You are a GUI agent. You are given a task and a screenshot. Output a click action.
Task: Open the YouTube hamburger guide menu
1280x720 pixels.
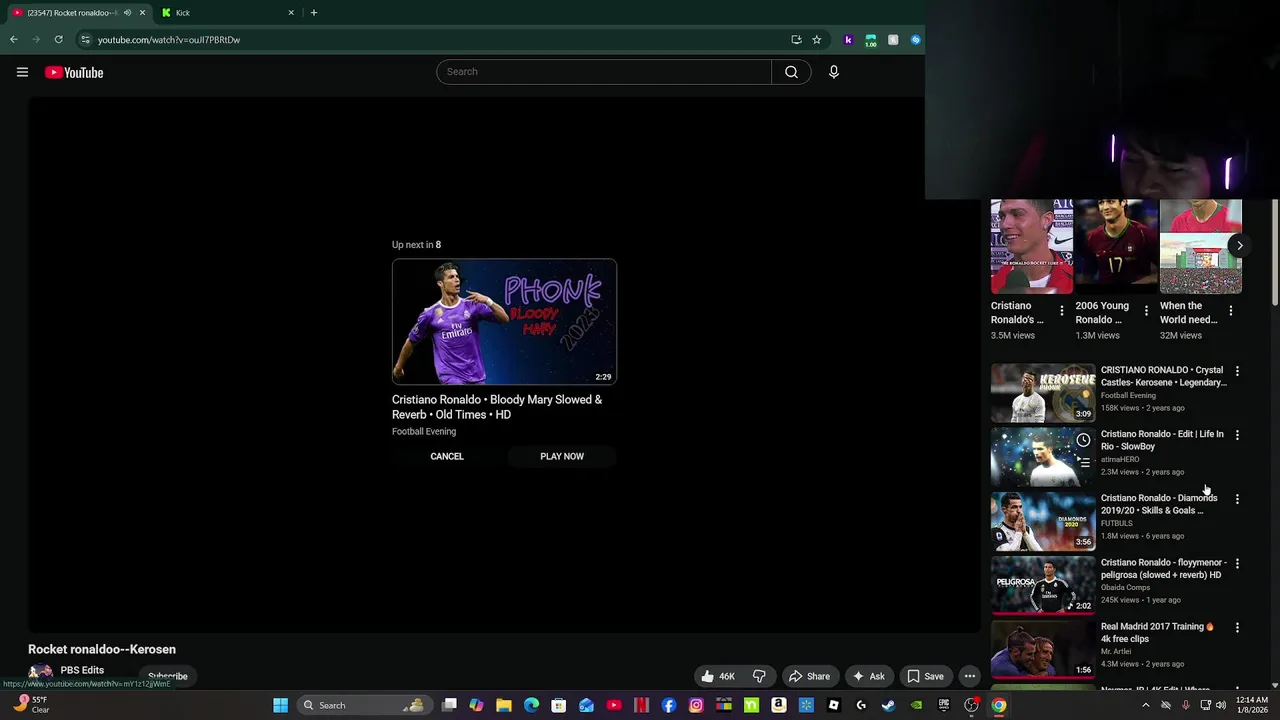coord(22,72)
